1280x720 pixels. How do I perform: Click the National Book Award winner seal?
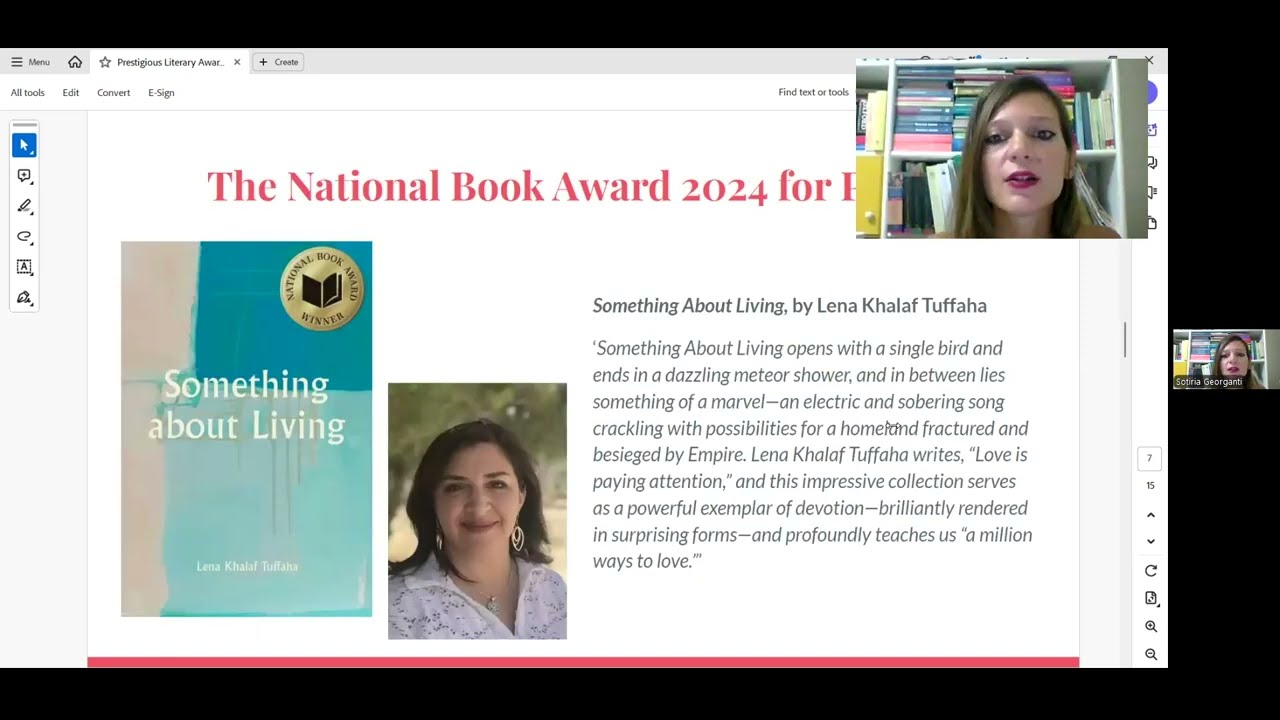(322, 289)
